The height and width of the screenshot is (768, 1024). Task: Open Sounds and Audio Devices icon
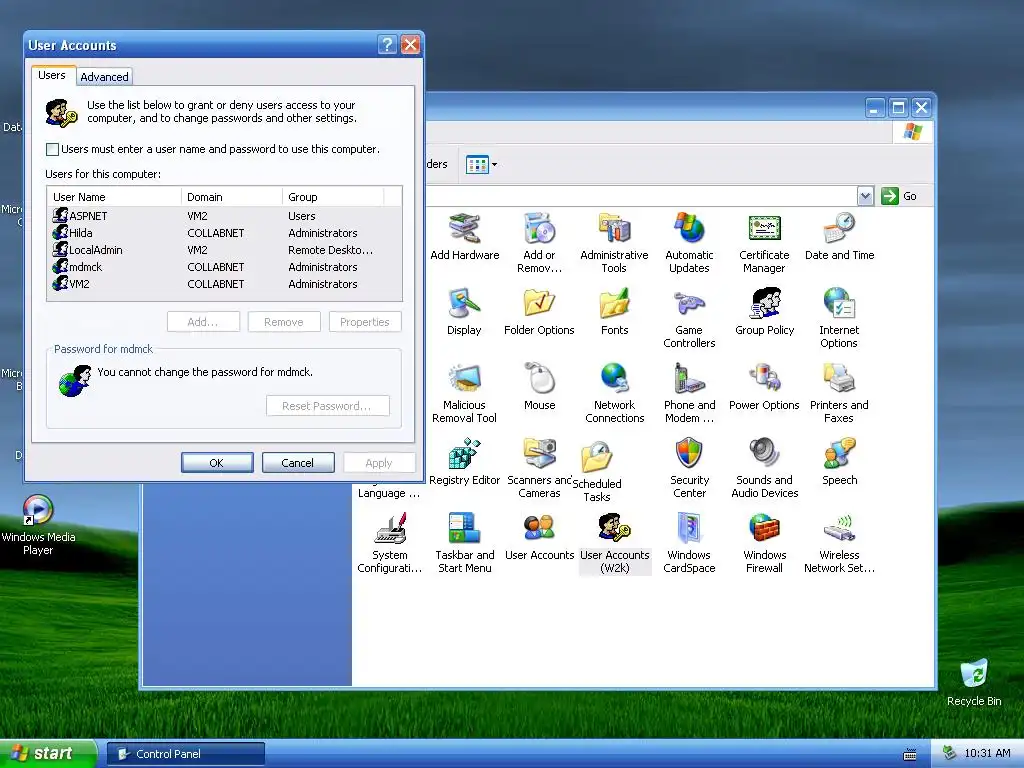764,468
